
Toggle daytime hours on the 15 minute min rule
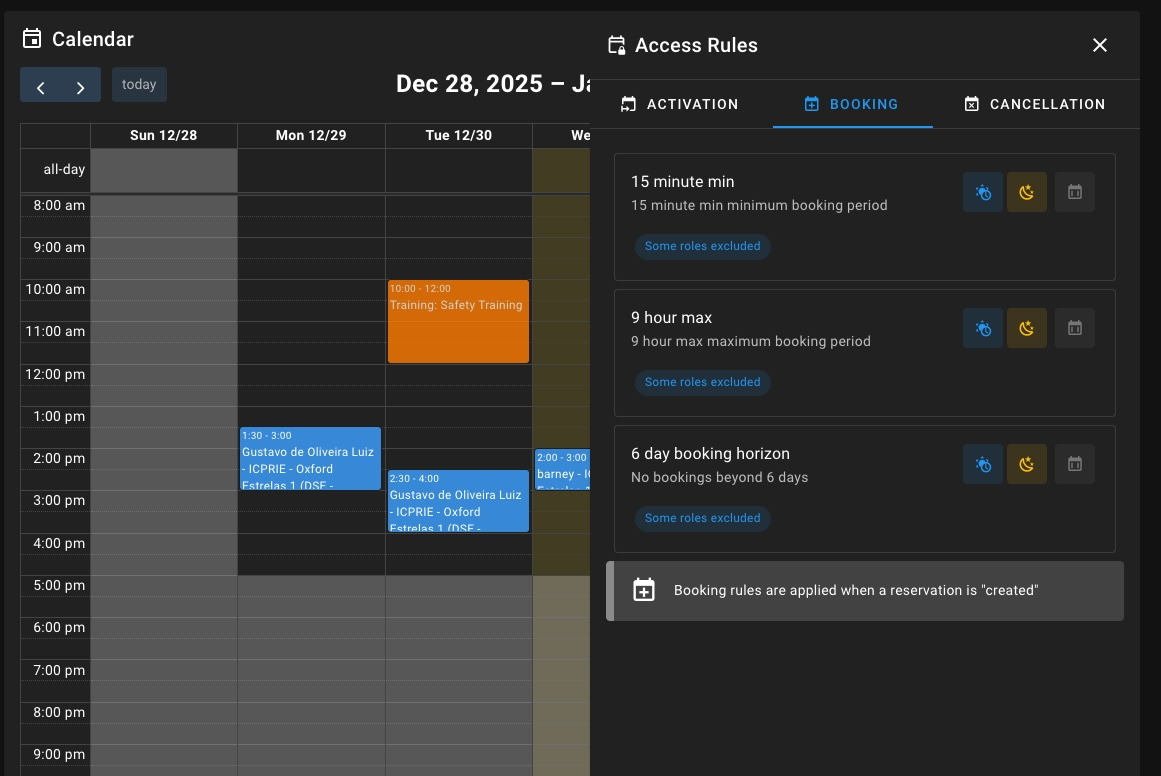982,192
